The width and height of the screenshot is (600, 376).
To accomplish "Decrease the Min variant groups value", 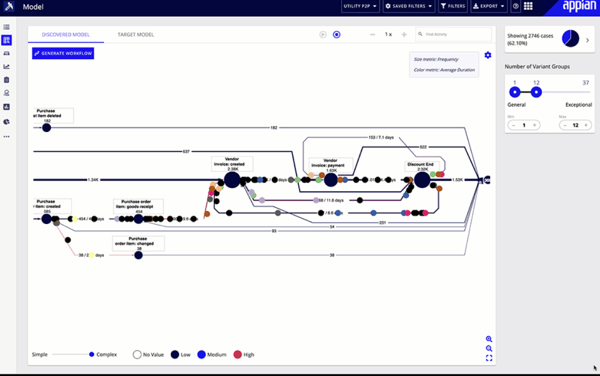I will [x=514, y=125].
